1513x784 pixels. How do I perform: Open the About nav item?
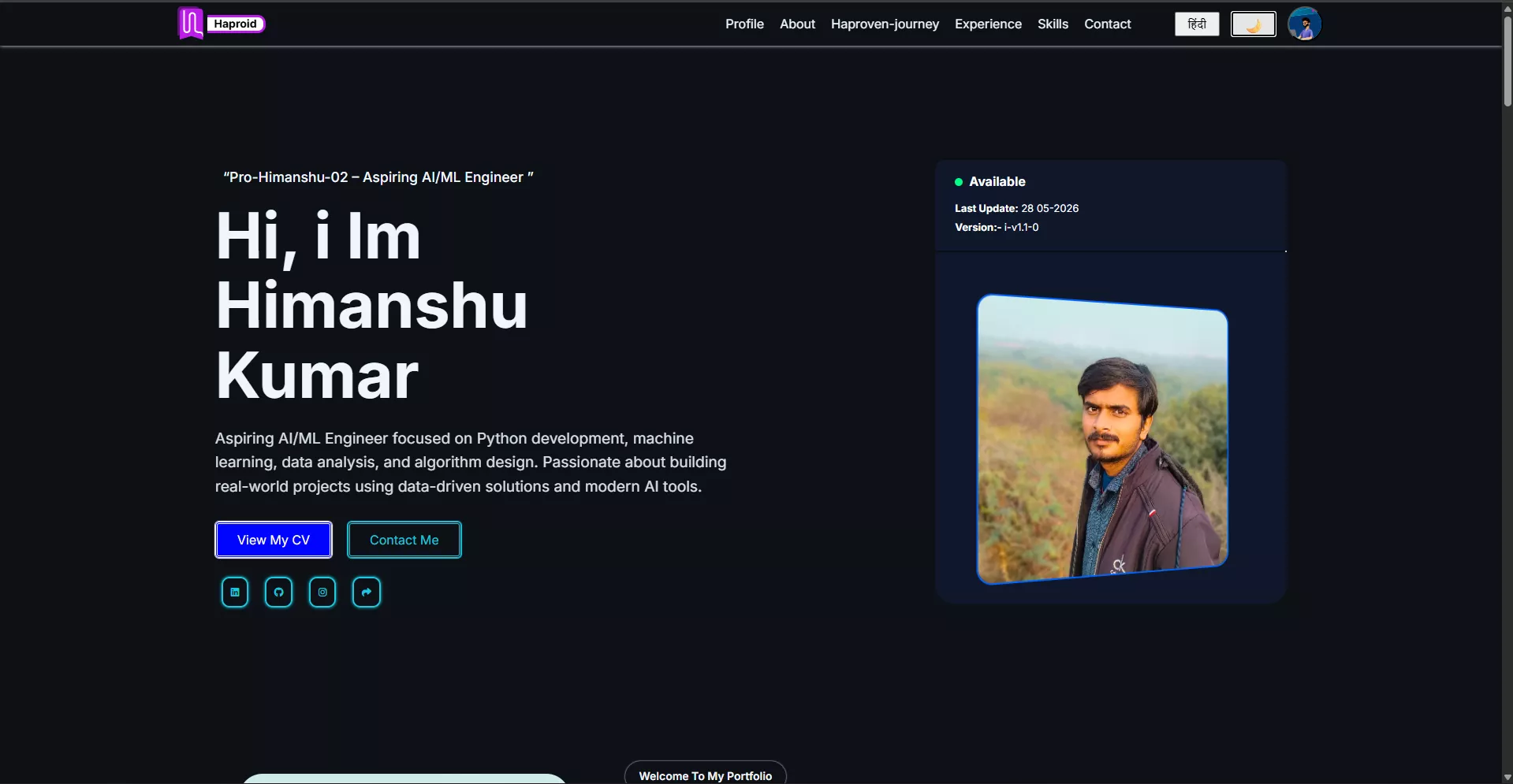pyautogui.click(x=797, y=24)
